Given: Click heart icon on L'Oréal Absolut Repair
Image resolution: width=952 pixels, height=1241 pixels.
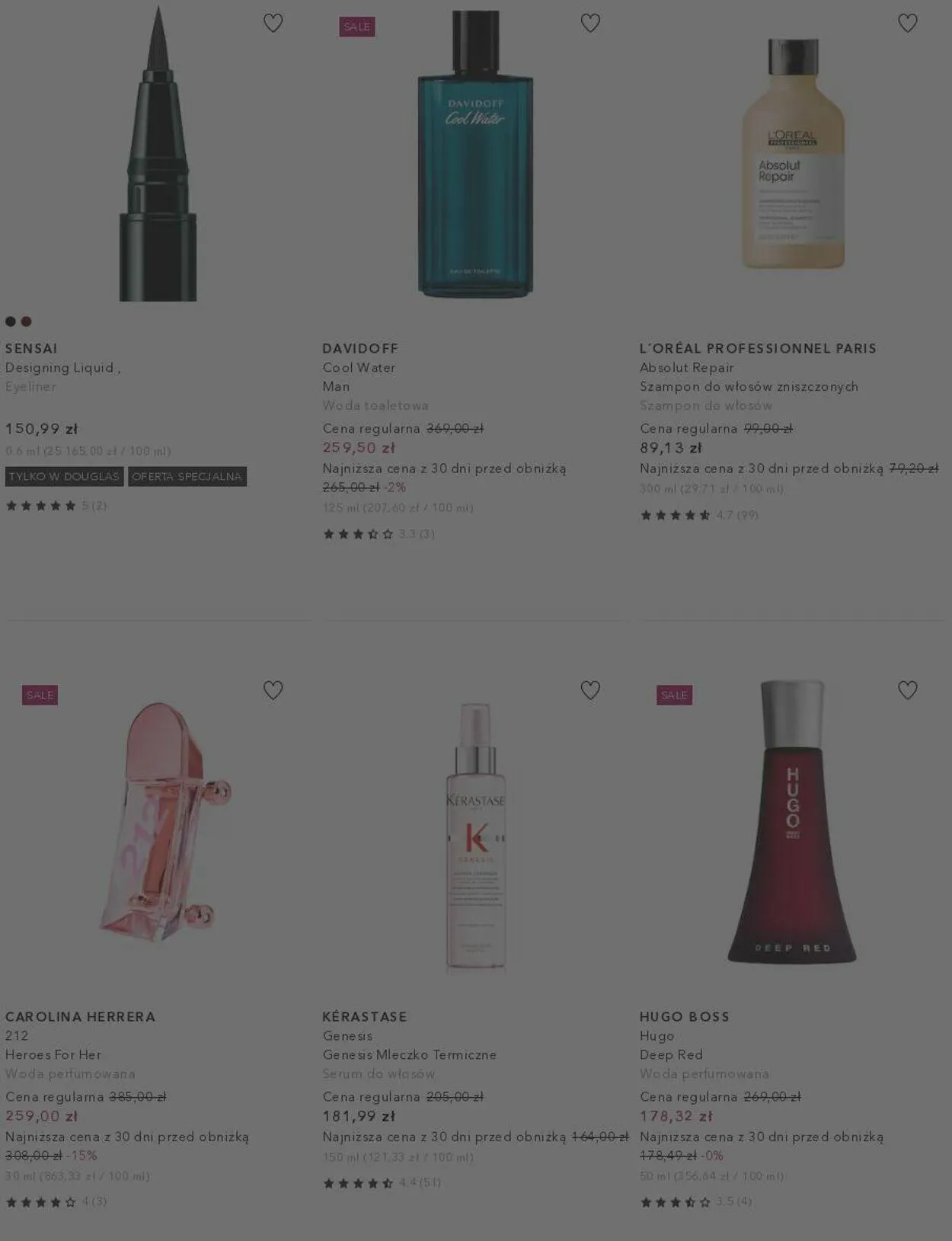Looking at the screenshot, I should [908, 23].
